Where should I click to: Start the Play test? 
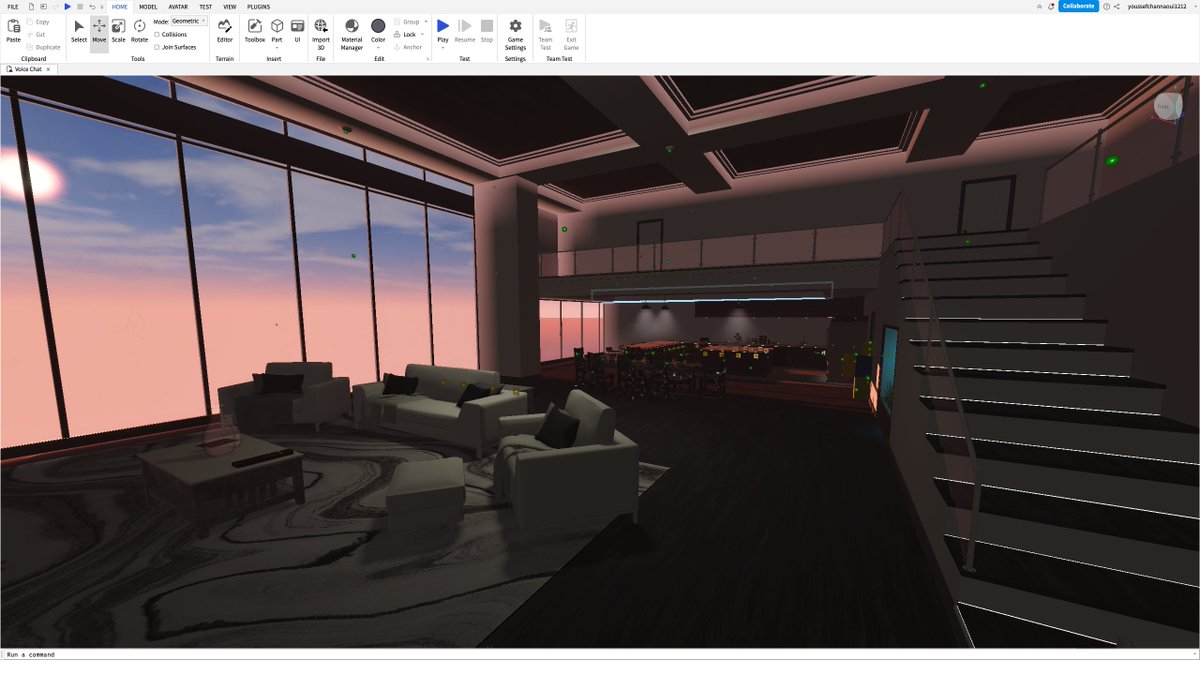click(x=443, y=26)
